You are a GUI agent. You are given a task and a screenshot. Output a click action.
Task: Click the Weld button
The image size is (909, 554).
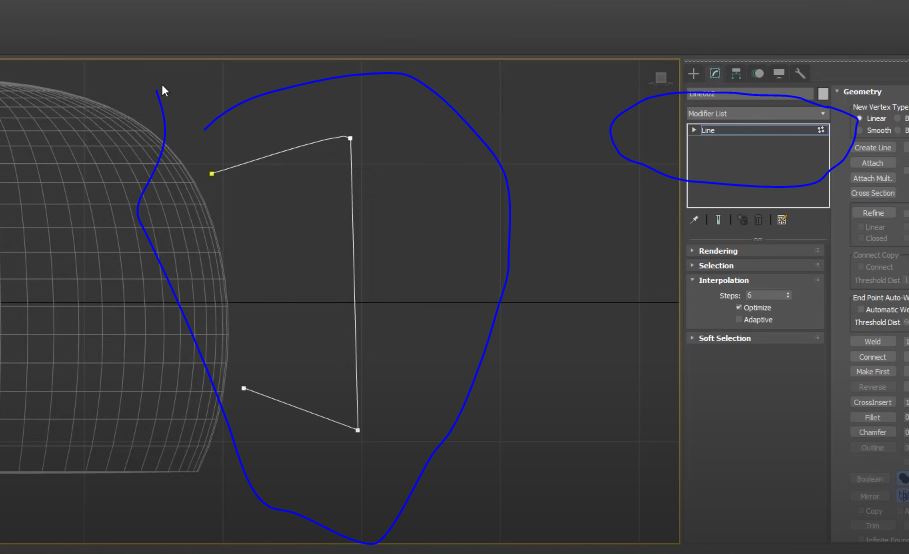[x=873, y=342]
